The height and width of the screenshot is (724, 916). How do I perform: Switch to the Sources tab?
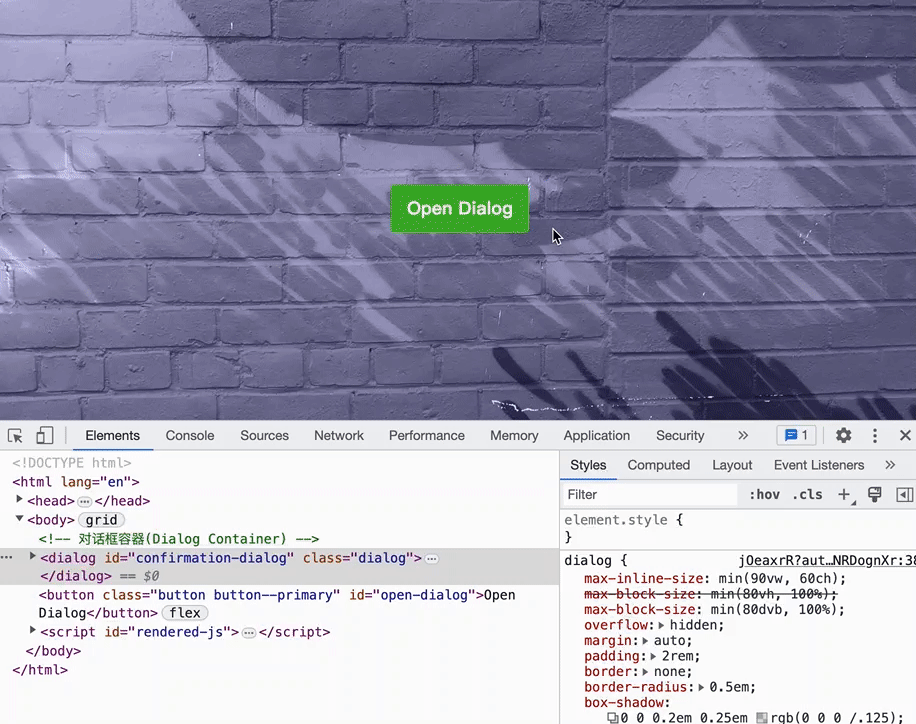(x=264, y=435)
